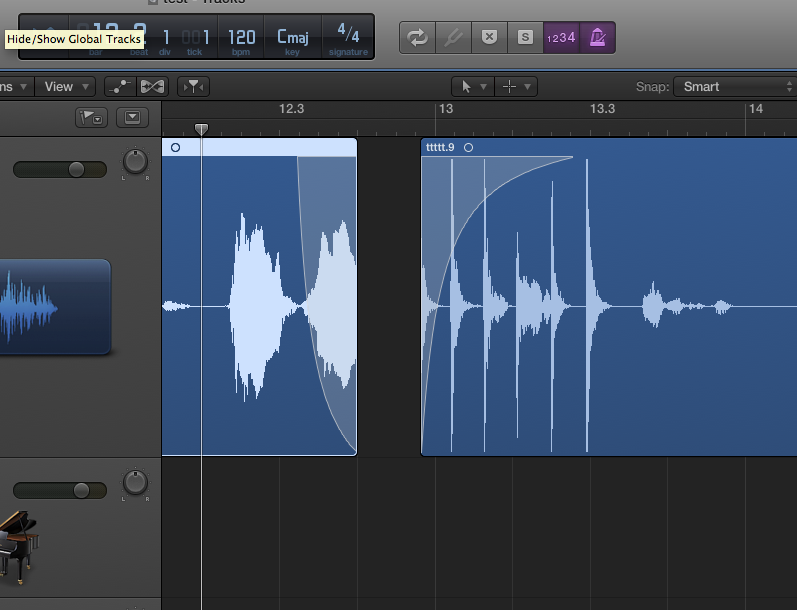Image resolution: width=797 pixels, height=610 pixels.
Task: Toggle the 1234 count-in button
Action: click(561, 37)
